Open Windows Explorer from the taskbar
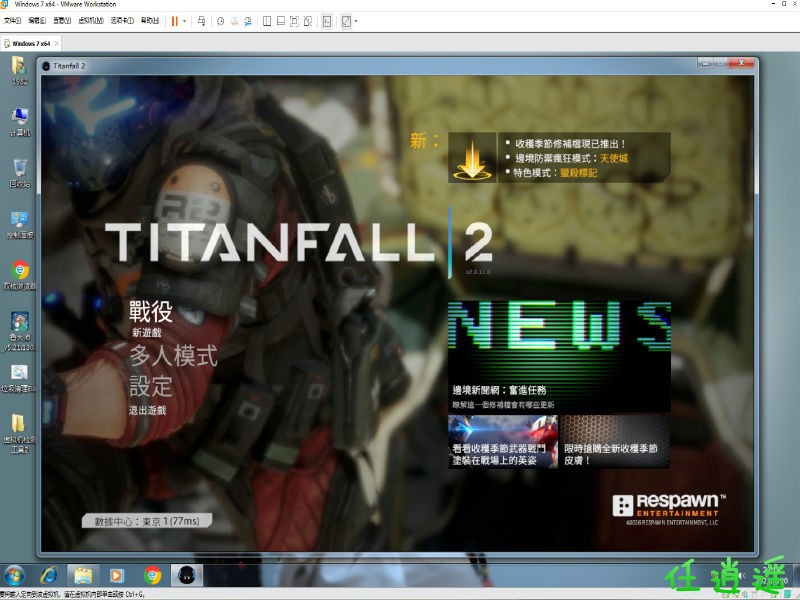 click(x=83, y=576)
